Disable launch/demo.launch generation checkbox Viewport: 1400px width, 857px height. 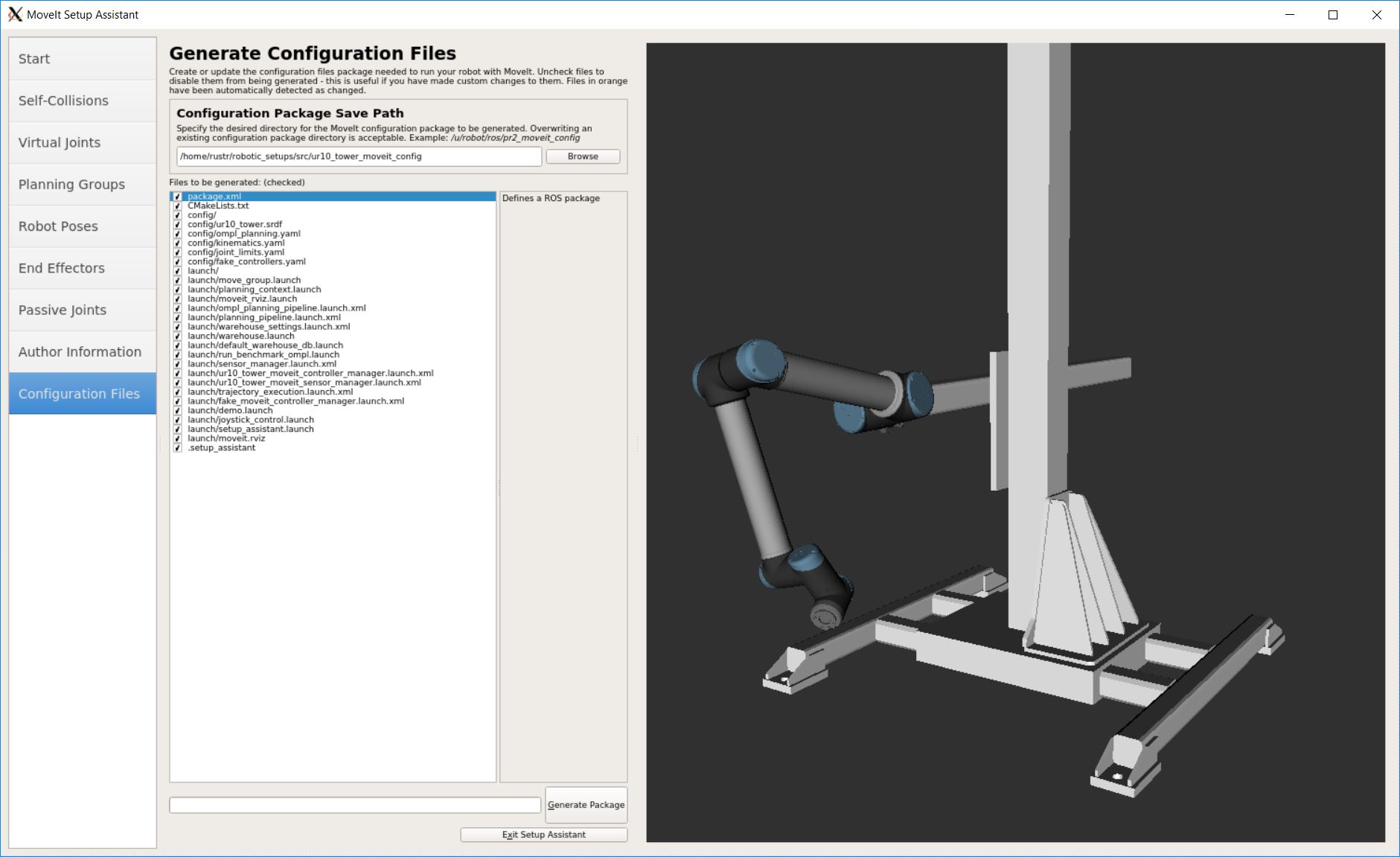click(x=178, y=411)
